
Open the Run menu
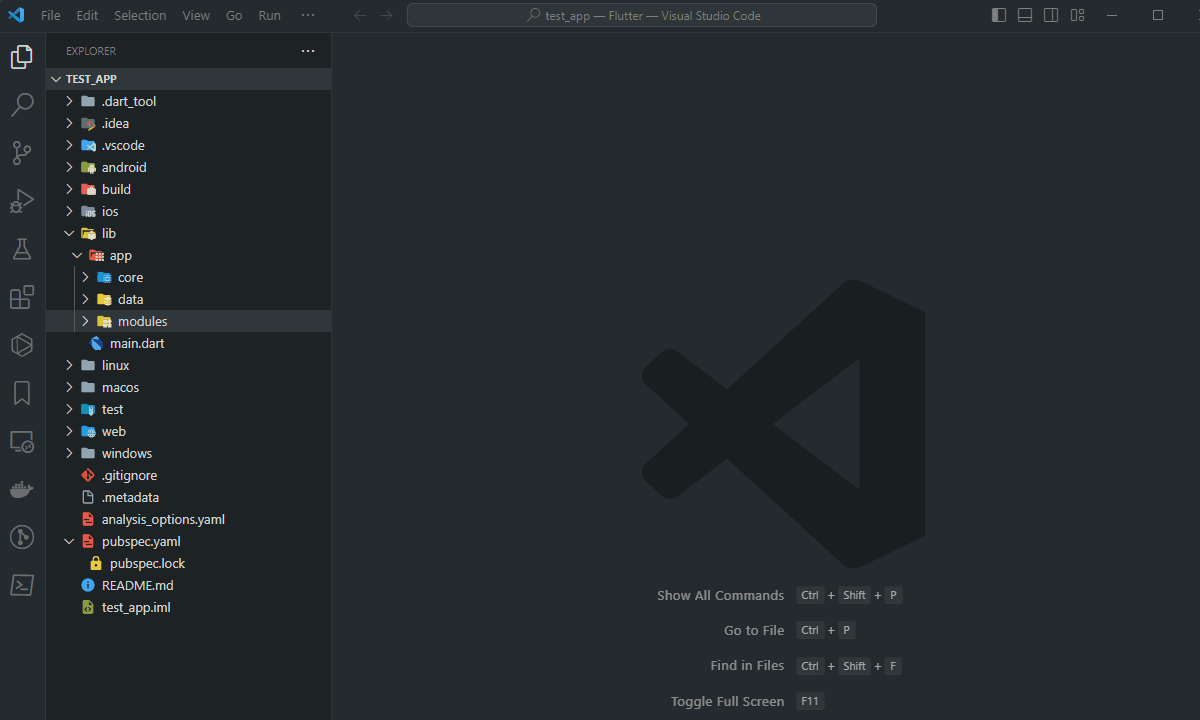pos(269,15)
